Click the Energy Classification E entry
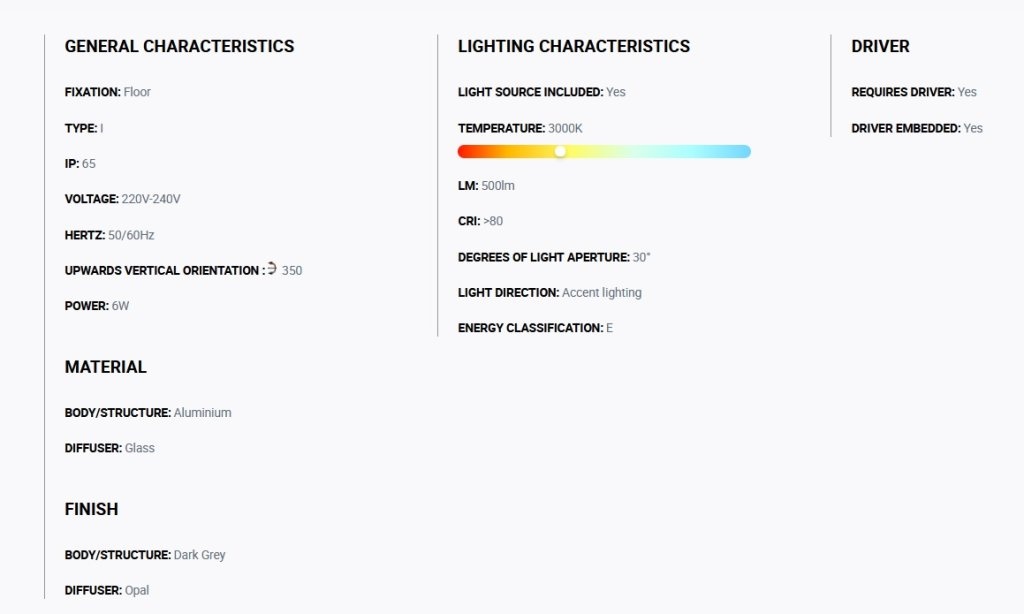1024x614 pixels. [x=536, y=328]
